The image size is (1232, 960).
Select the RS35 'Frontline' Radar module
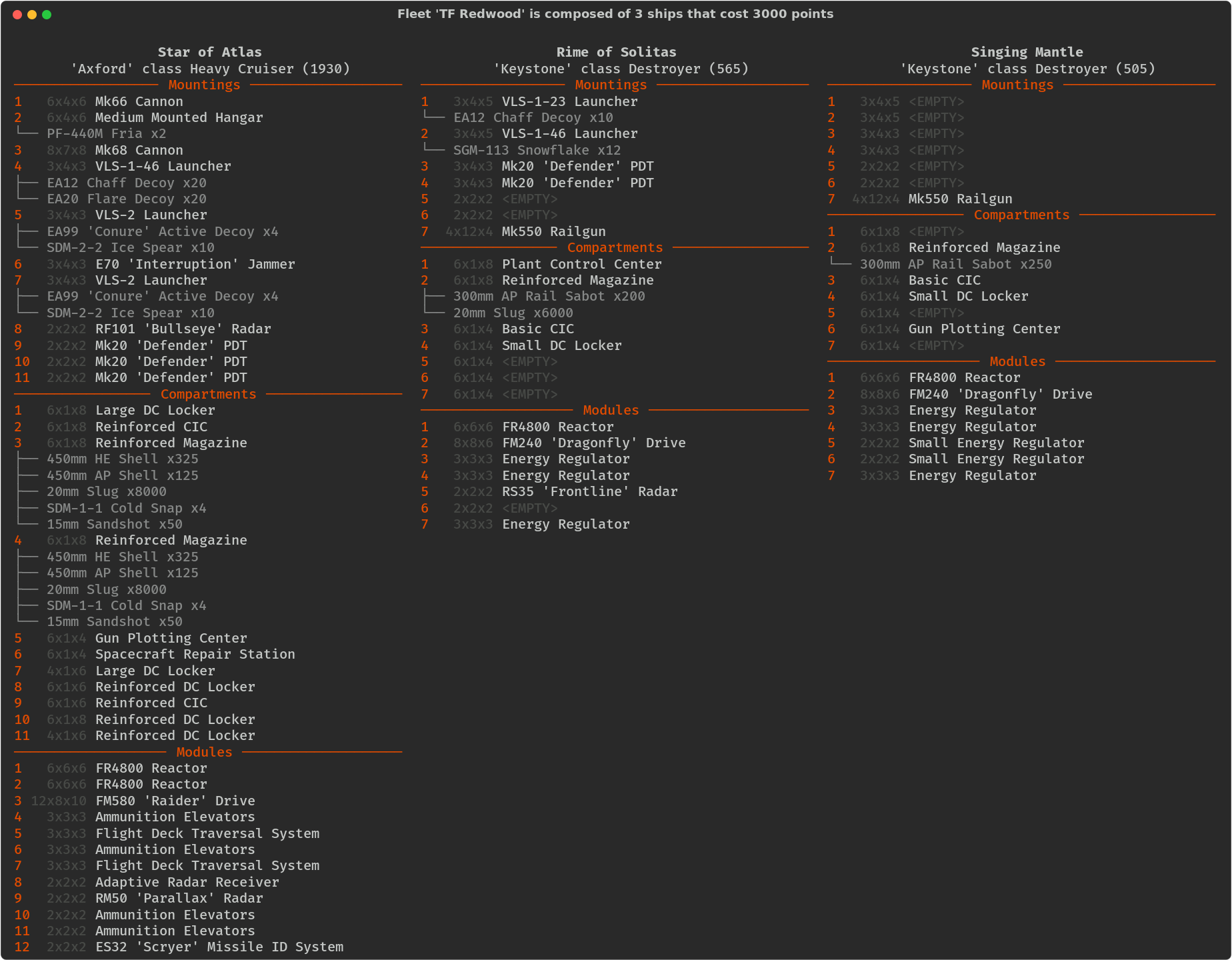click(x=589, y=491)
